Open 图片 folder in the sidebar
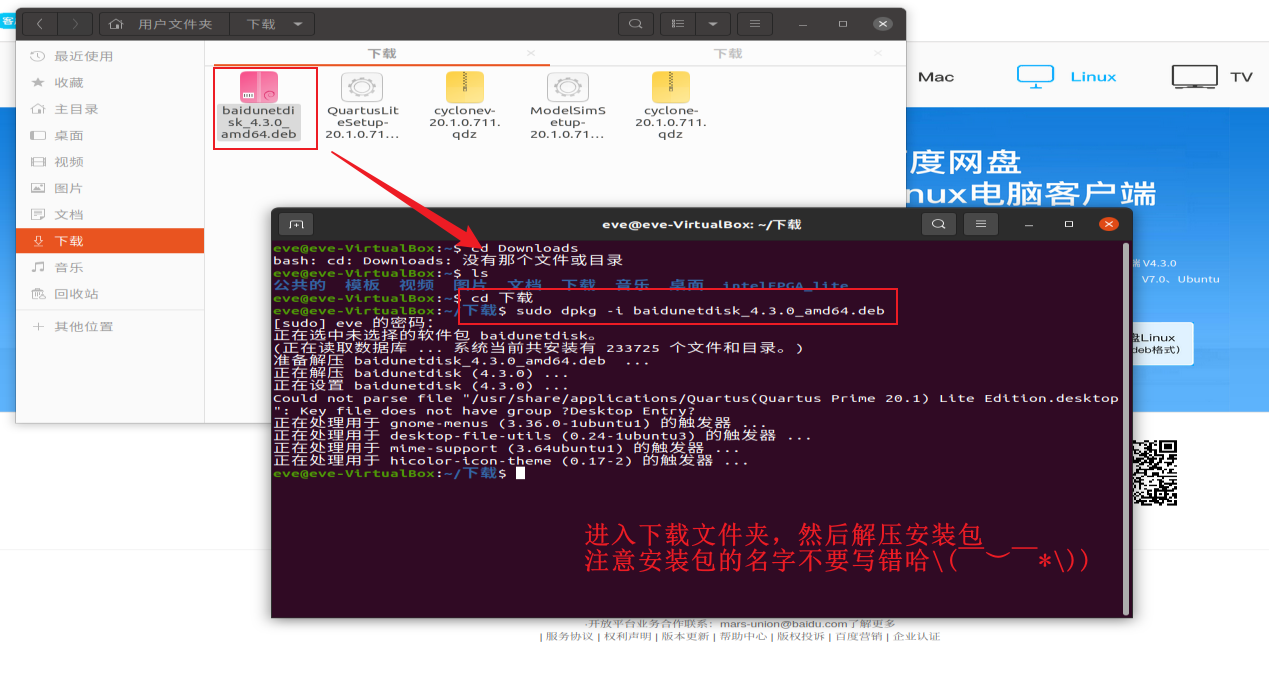Screen dimensions: 1269x680 coord(110,188)
